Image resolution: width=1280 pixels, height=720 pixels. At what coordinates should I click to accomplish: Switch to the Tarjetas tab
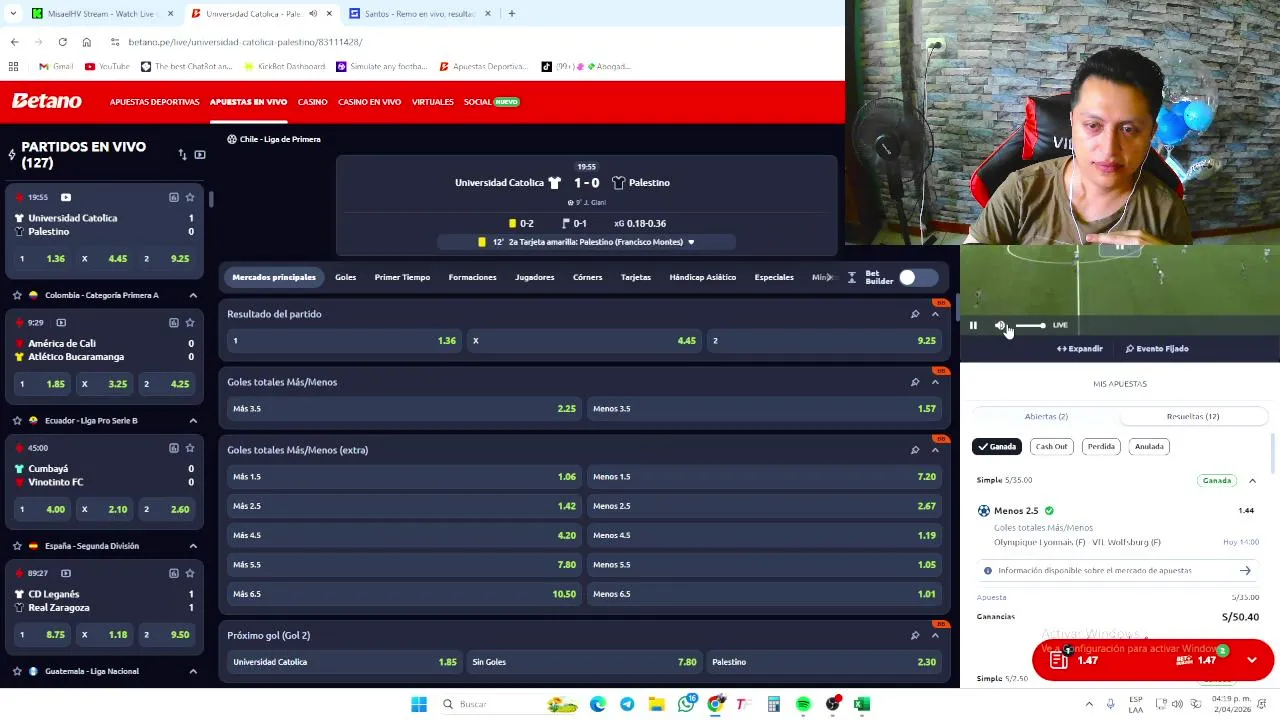[635, 277]
